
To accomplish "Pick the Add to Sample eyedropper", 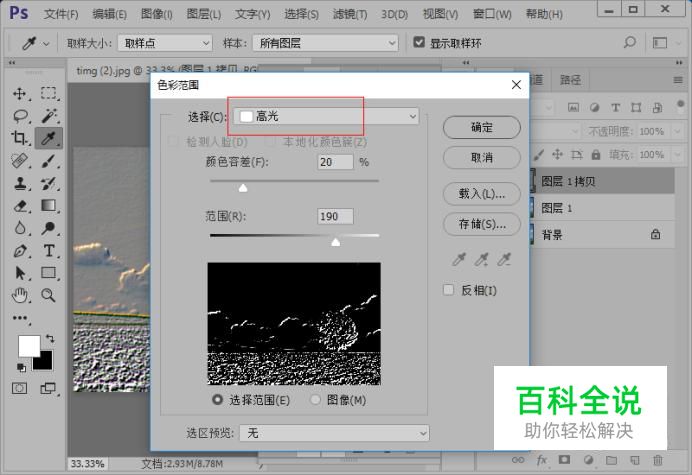I will (481, 260).
